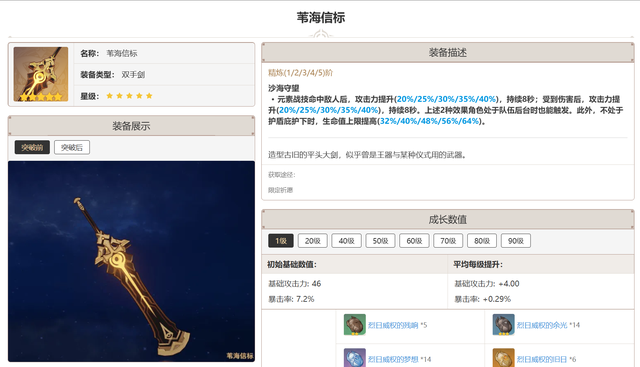The width and height of the screenshot is (640, 367).
Task: Click the 烈日威权的旧日 material icon
Action: [x=503, y=358]
